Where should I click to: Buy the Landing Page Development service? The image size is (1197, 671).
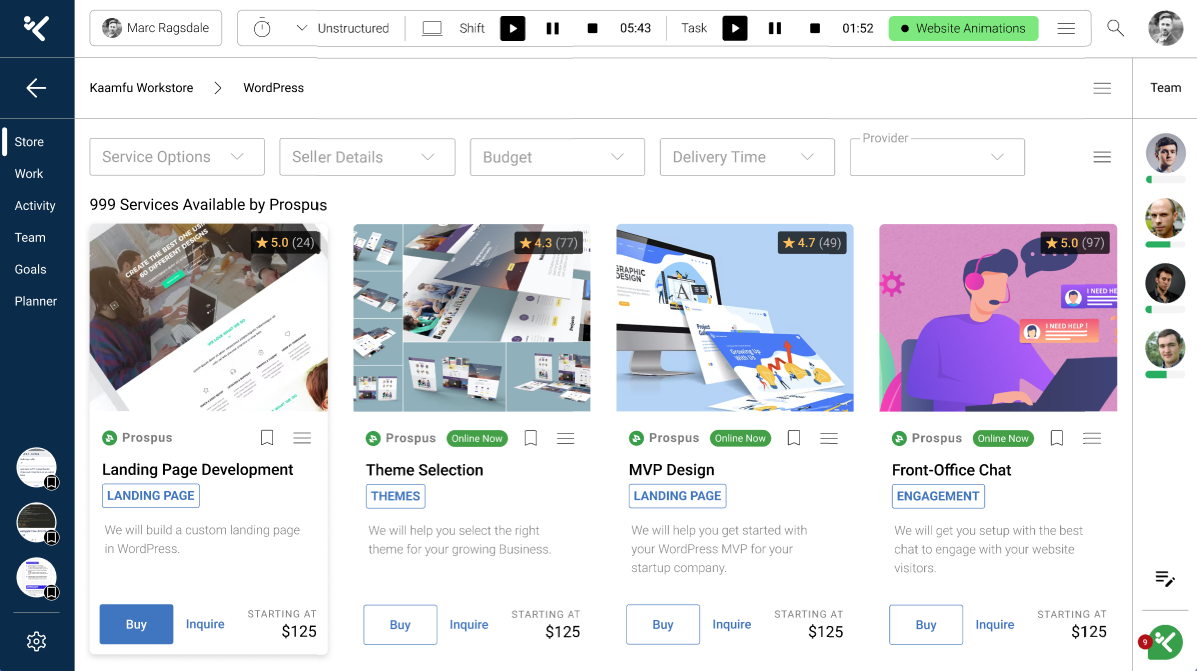pos(136,624)
